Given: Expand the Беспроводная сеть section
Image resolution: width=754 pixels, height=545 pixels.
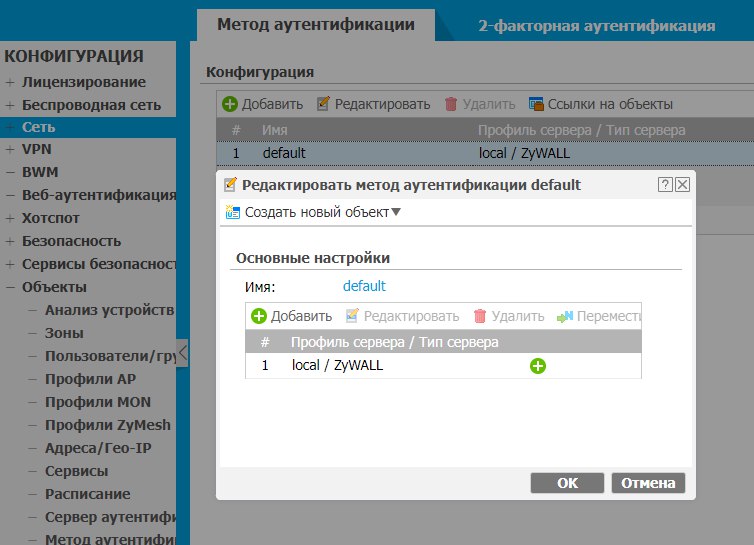Looking at the screenshot, I should pyautogui.click(x=10, y=105).
